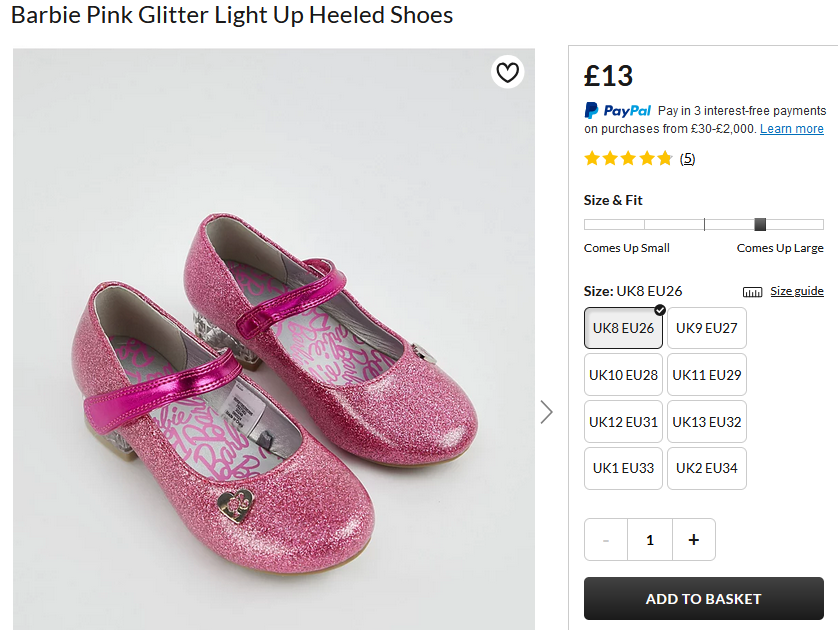Click the next image arrow chevron

pos(546,412)
